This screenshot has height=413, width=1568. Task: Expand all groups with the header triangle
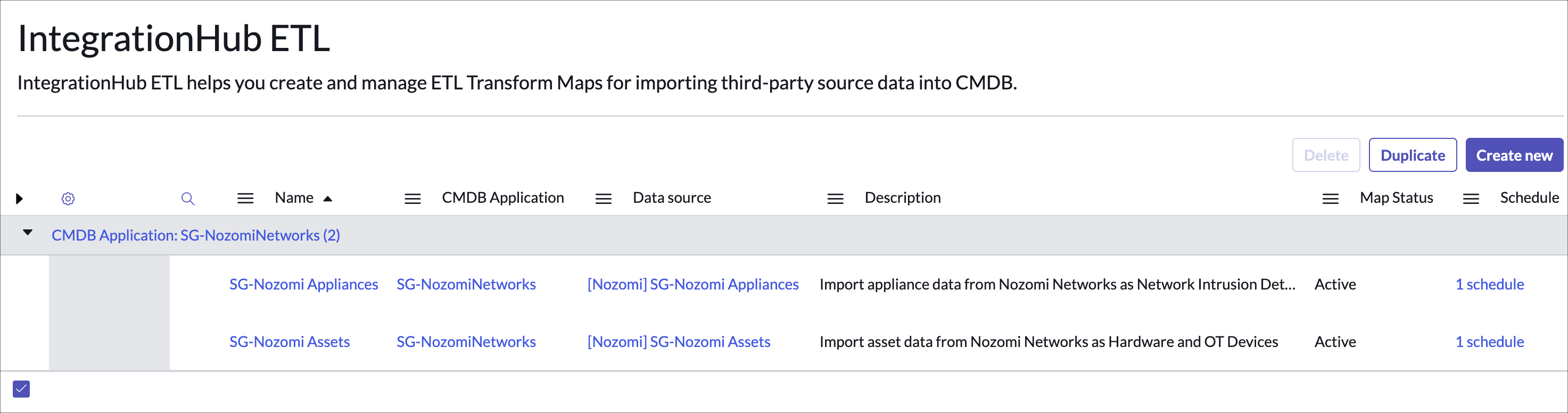pos(20,199)
